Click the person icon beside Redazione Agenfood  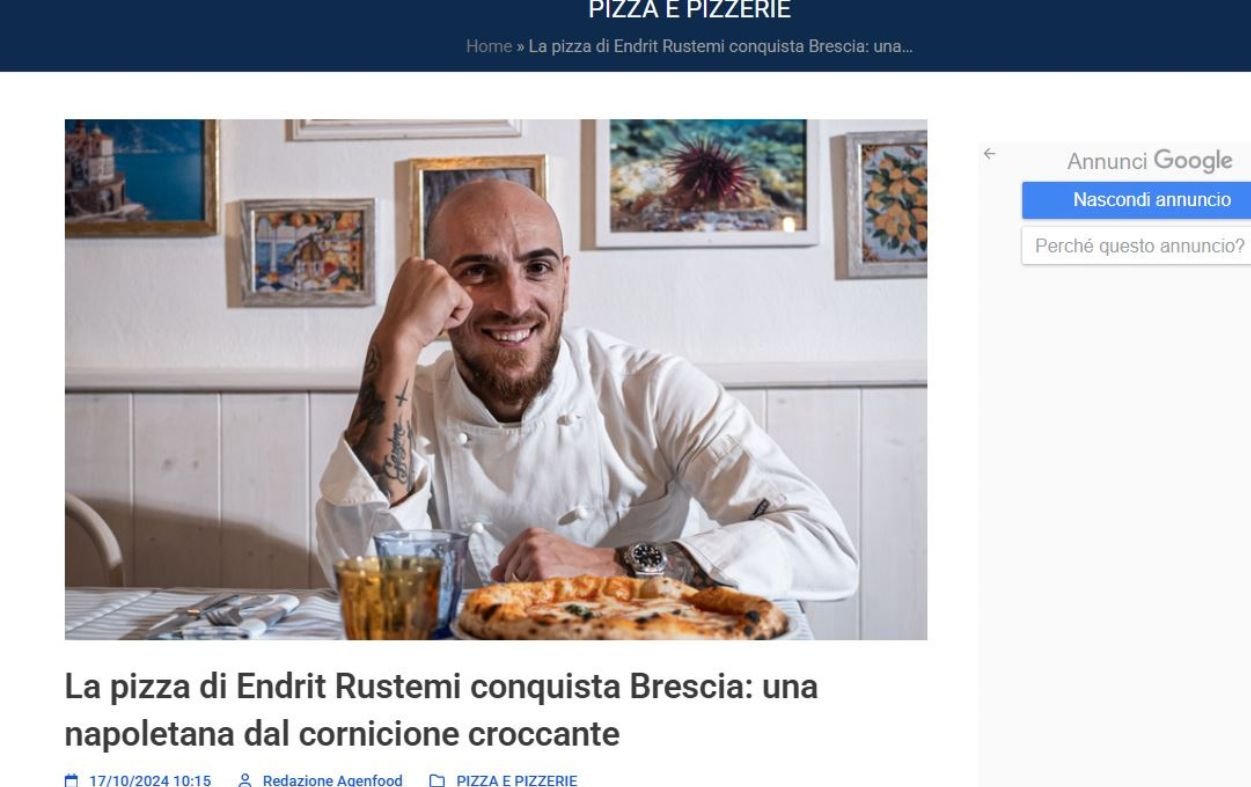244,780
